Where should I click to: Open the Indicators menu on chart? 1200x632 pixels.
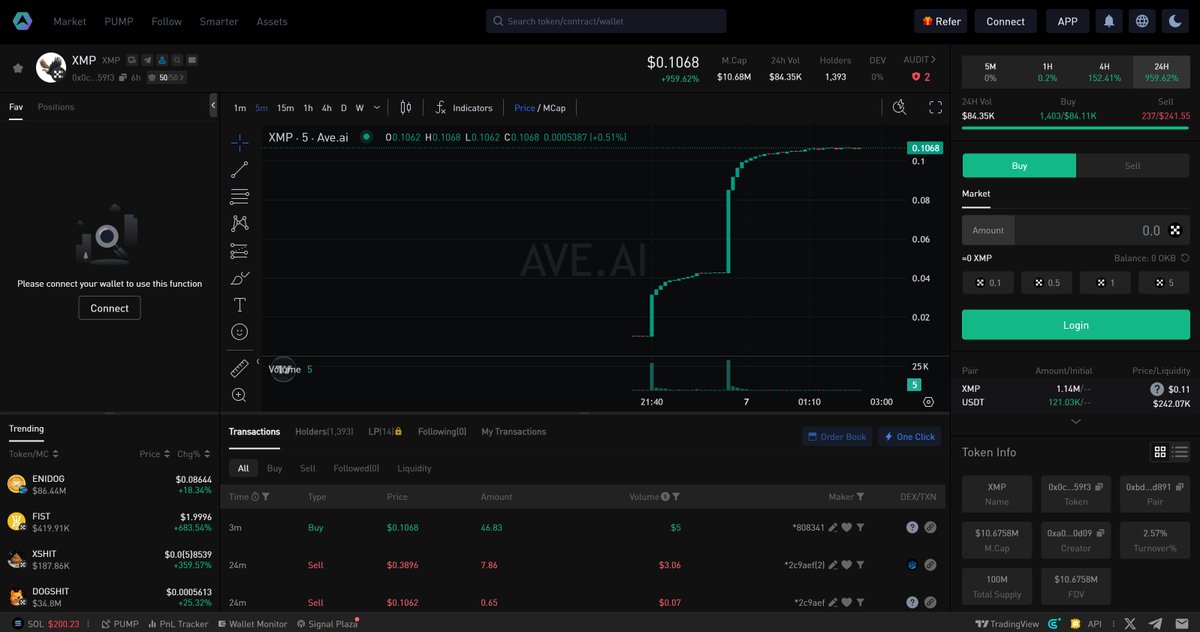coord(464,108)
